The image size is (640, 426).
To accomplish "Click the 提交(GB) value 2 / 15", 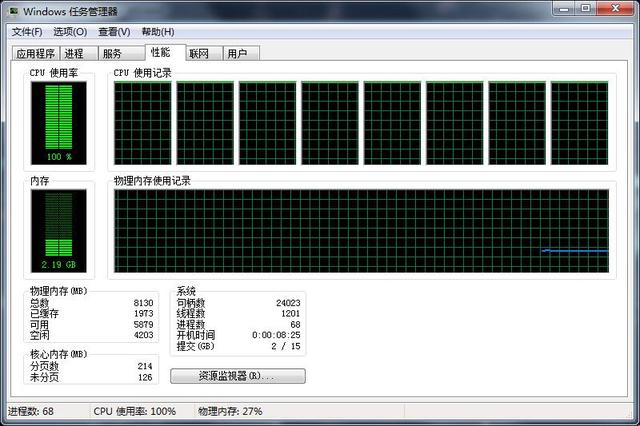I will tap(286, 346).
